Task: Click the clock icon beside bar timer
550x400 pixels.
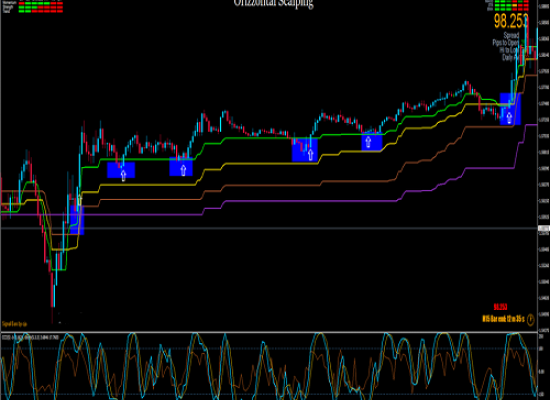Action: pyautogui.click(x=530, y=319)
